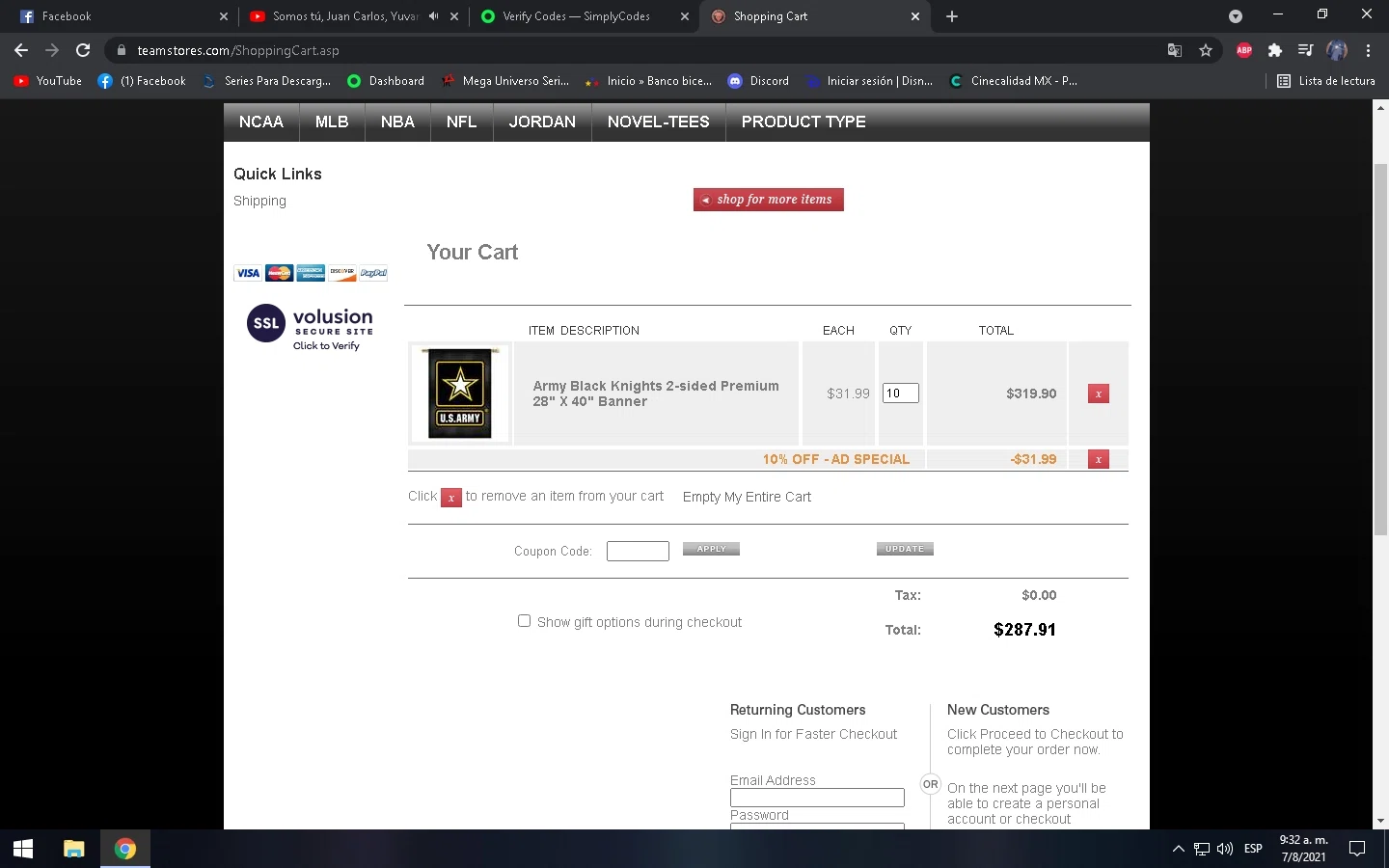
Task: Open ESP language indicator in taskbar
Action: pos(1253,849)
